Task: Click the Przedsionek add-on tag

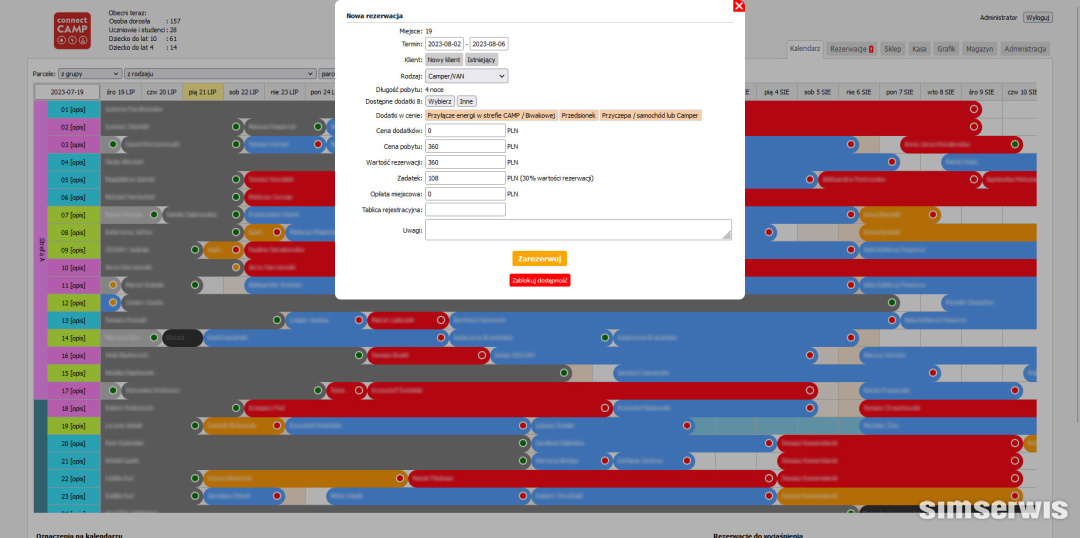Action: 578,116
